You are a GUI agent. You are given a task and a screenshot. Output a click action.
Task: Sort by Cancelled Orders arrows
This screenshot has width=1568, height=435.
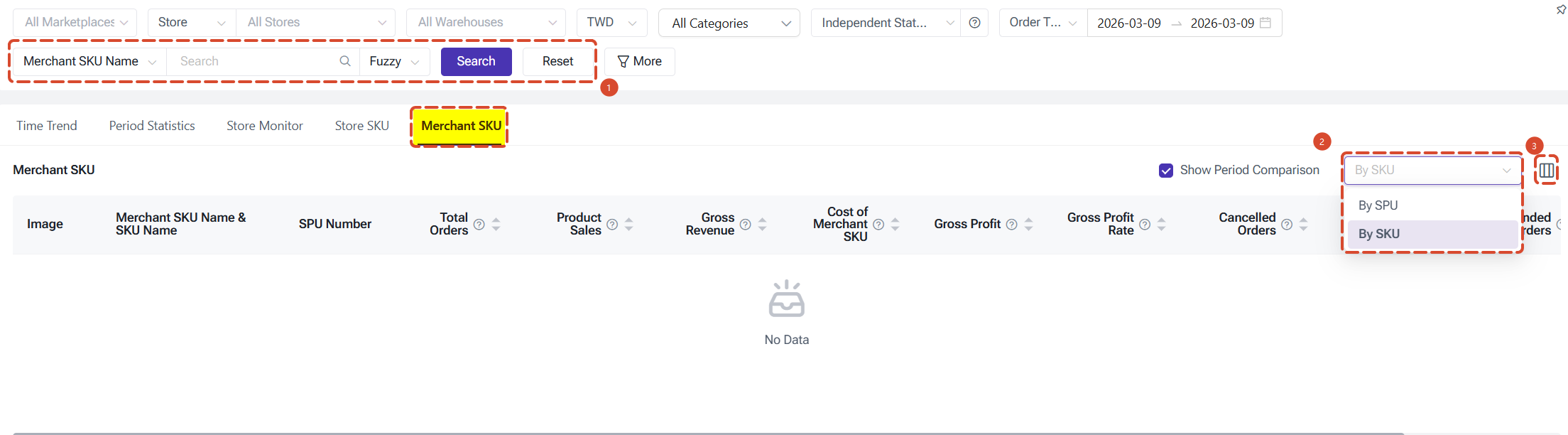pyautogui.click(x=1304, y=225)
